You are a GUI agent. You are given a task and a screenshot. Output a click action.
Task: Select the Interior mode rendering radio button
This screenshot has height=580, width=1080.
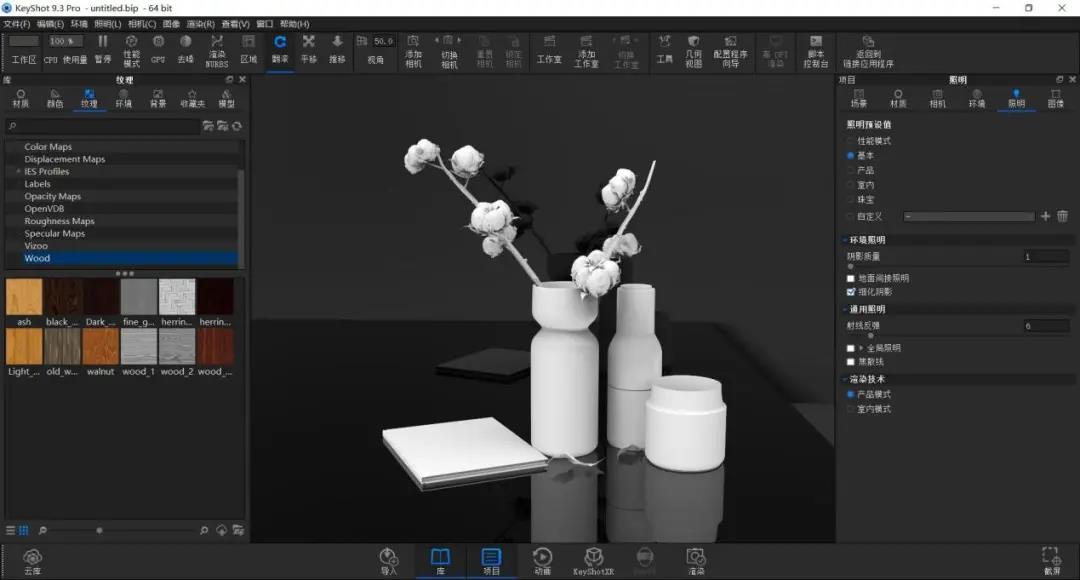click(x=851, y=409)
